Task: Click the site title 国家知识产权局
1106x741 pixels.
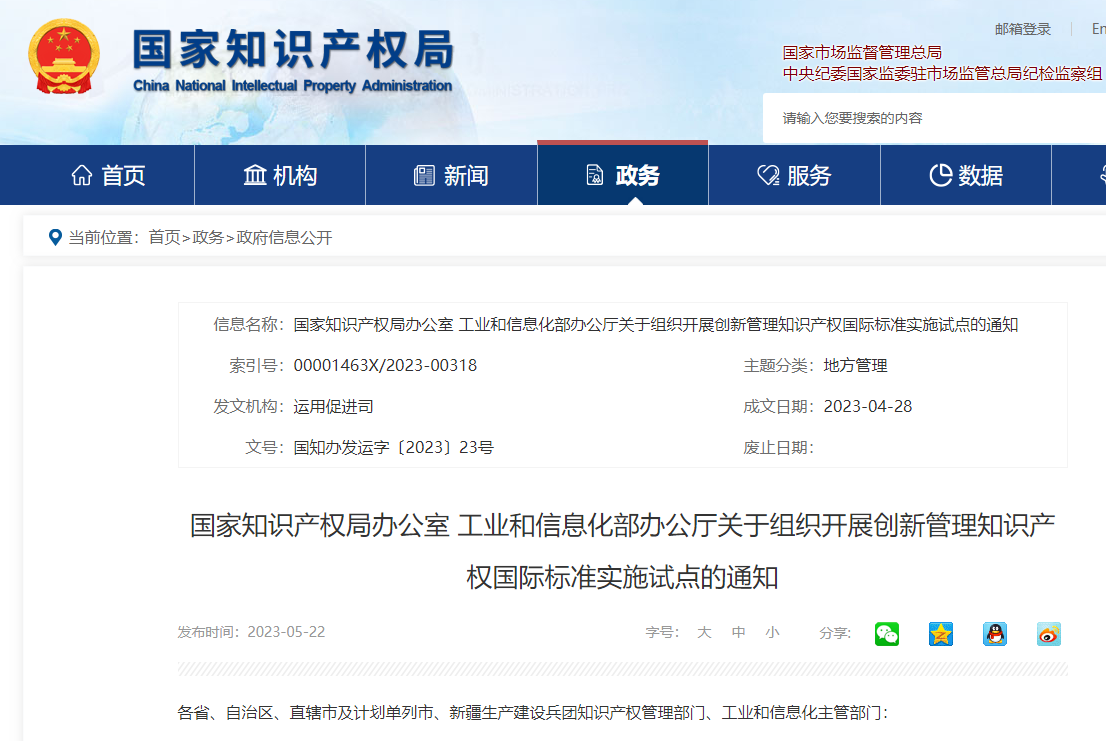Action: pos(293,49)
